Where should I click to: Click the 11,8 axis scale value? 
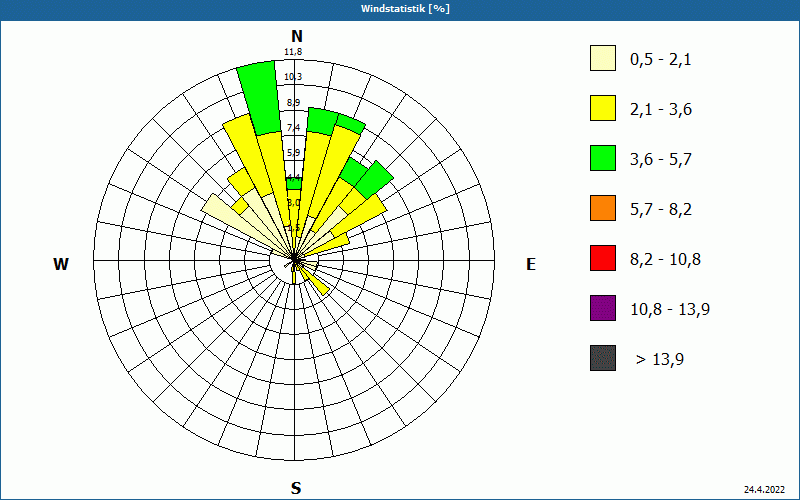(293, 52)
